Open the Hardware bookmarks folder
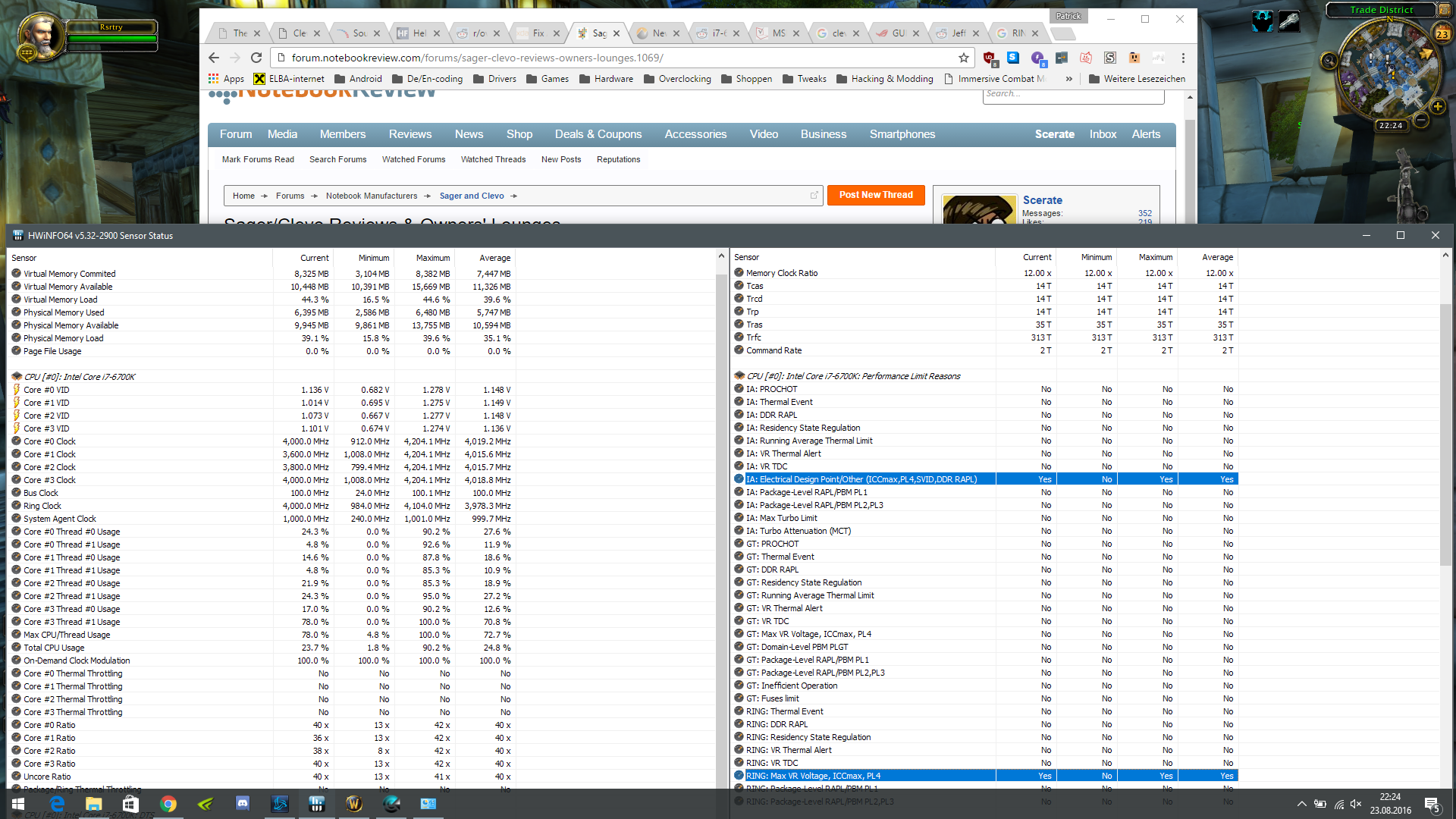The height and width of the screenshot is (819, 1456). [x=606, y=79]
